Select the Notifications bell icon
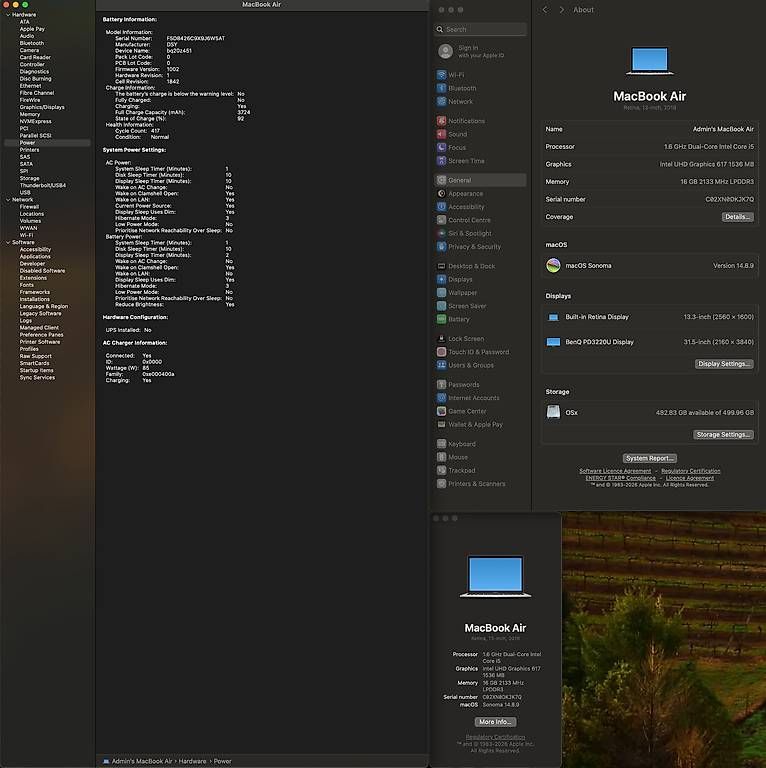The image size is (766, 768). click(x=441, y=120)
